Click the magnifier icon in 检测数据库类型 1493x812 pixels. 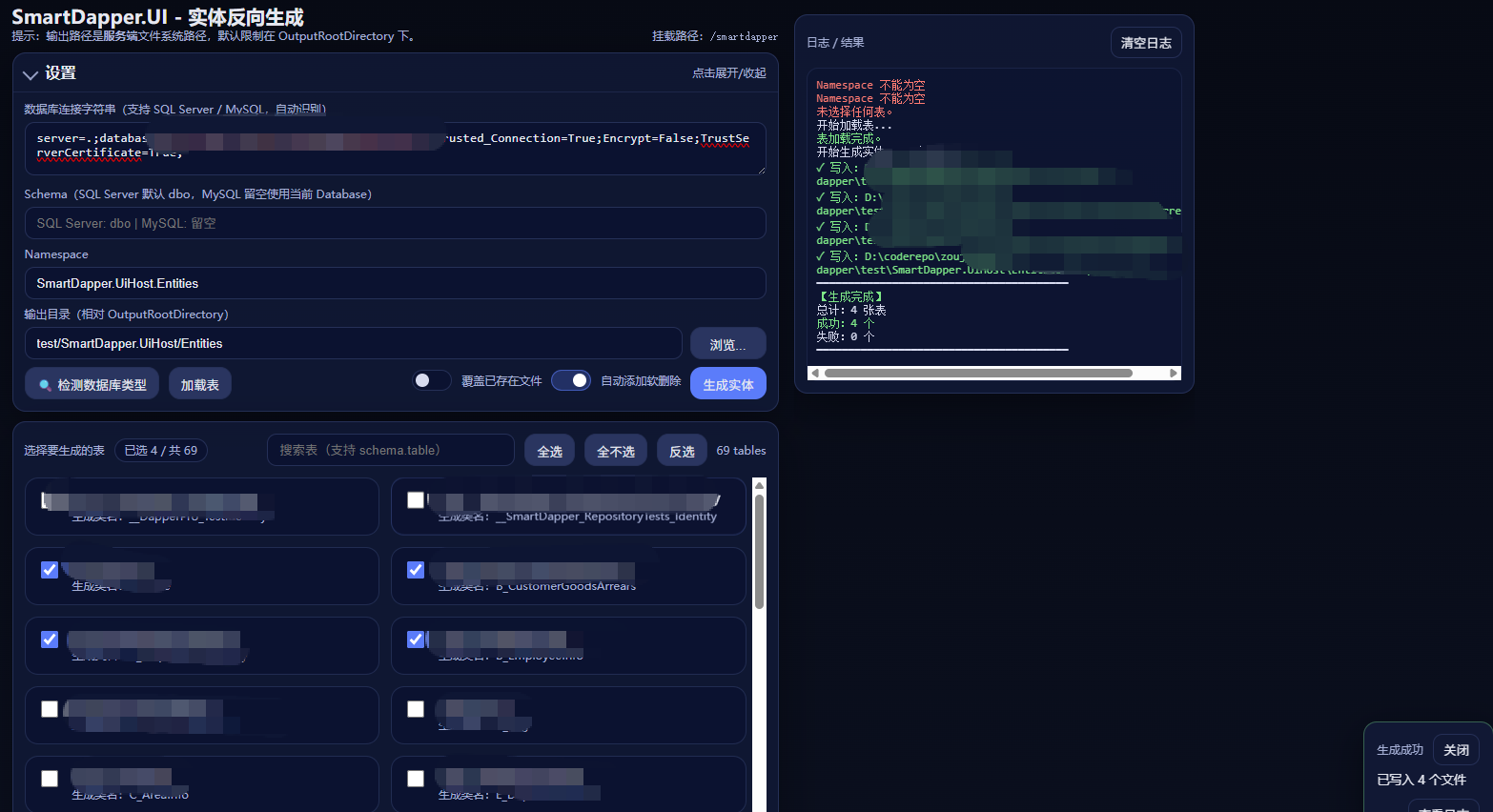click(44, 385)
